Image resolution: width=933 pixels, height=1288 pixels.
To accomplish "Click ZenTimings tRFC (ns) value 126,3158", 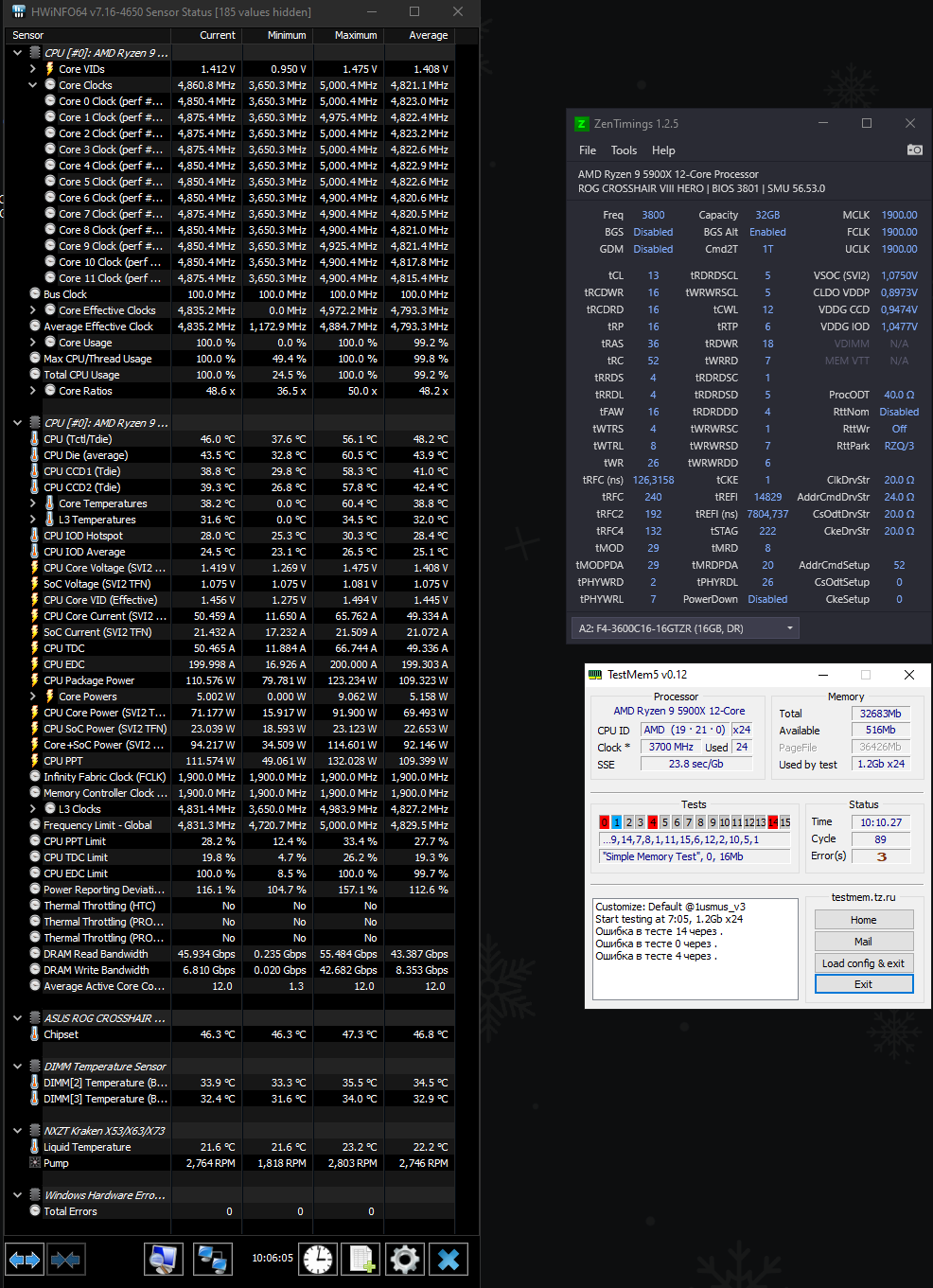I will [x=654, y=480].
